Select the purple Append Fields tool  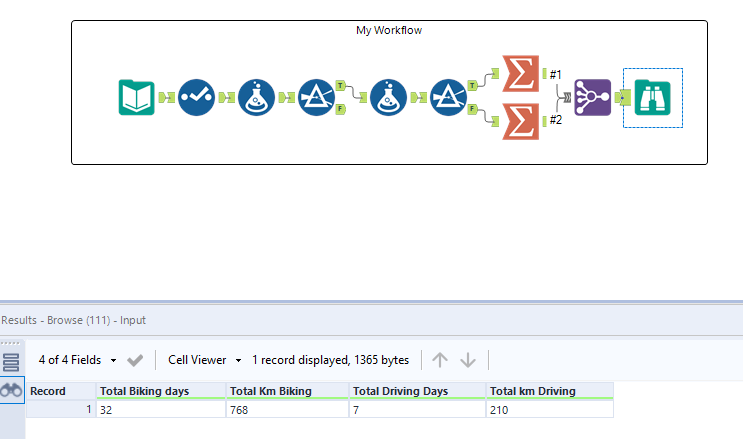tap(592, 97)
